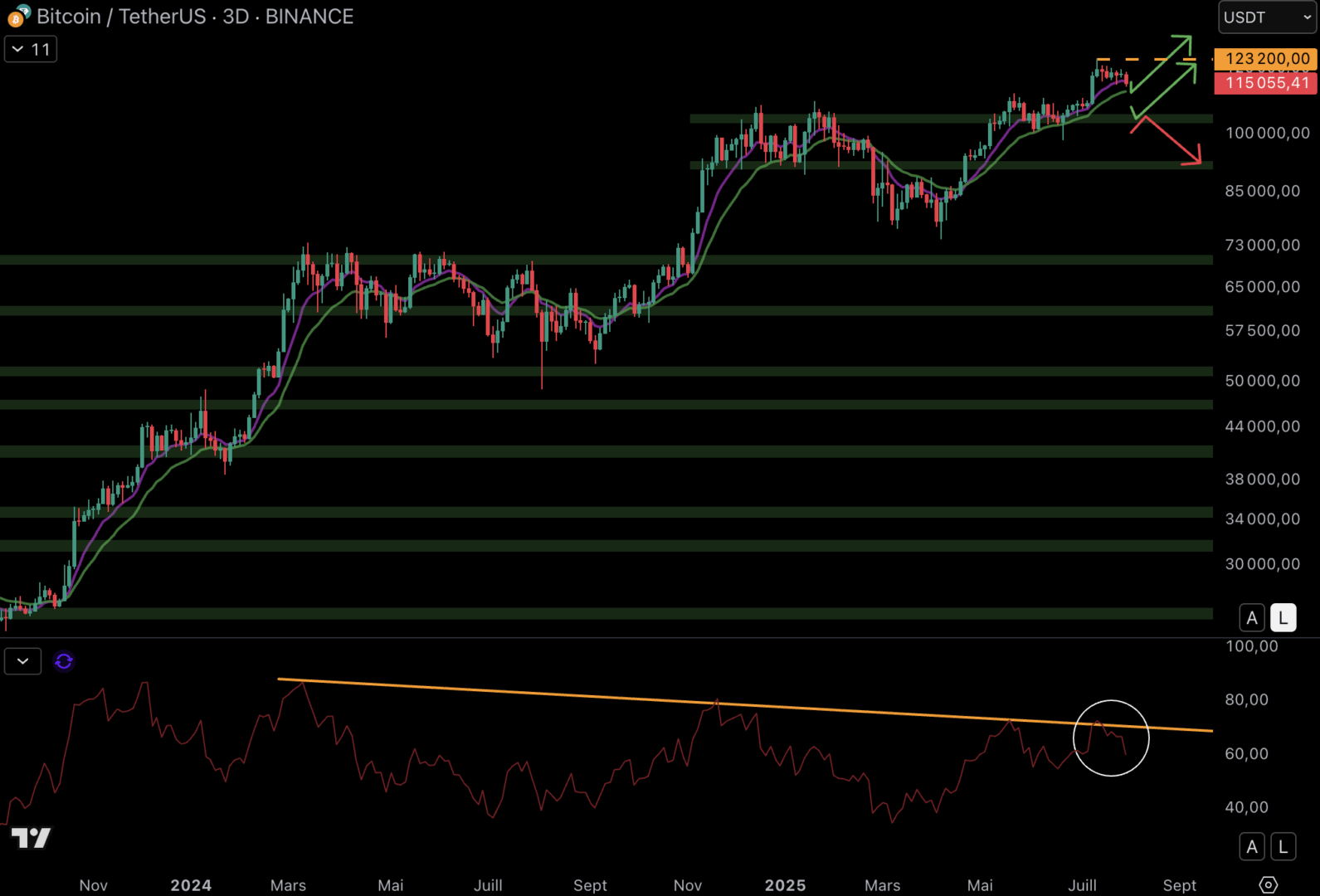The width and height of the screenshot is (1320, 896).
Task: Click the Bitcoin symbol logo icon
Action: tap(18, 16)
